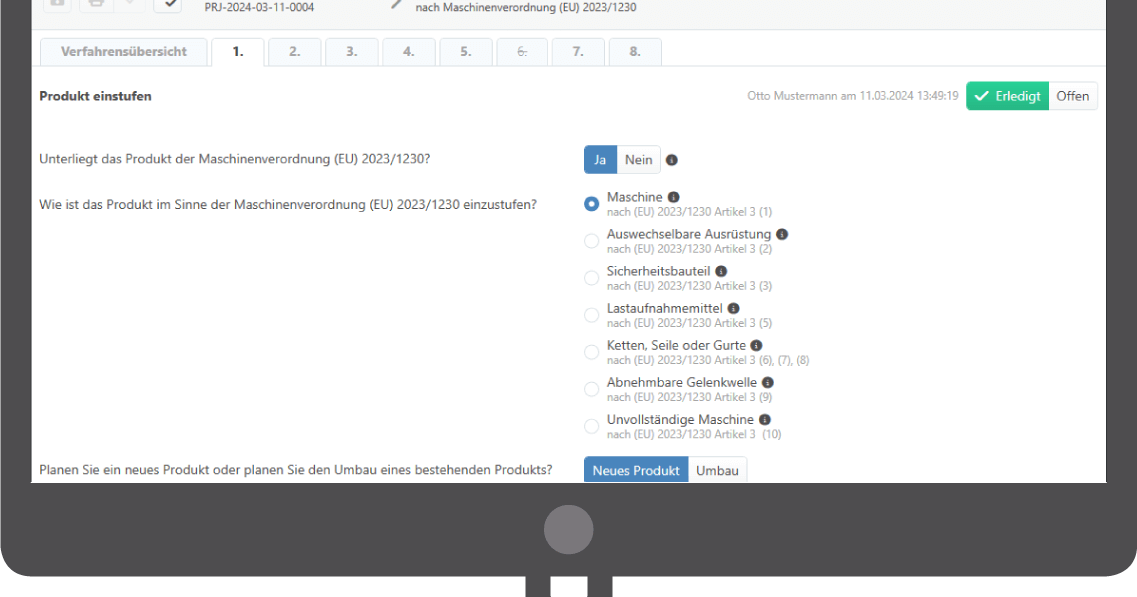Click the print icon in the toolbar
1137x597 pixels.
pyautogui.click(x=97, y=4)
